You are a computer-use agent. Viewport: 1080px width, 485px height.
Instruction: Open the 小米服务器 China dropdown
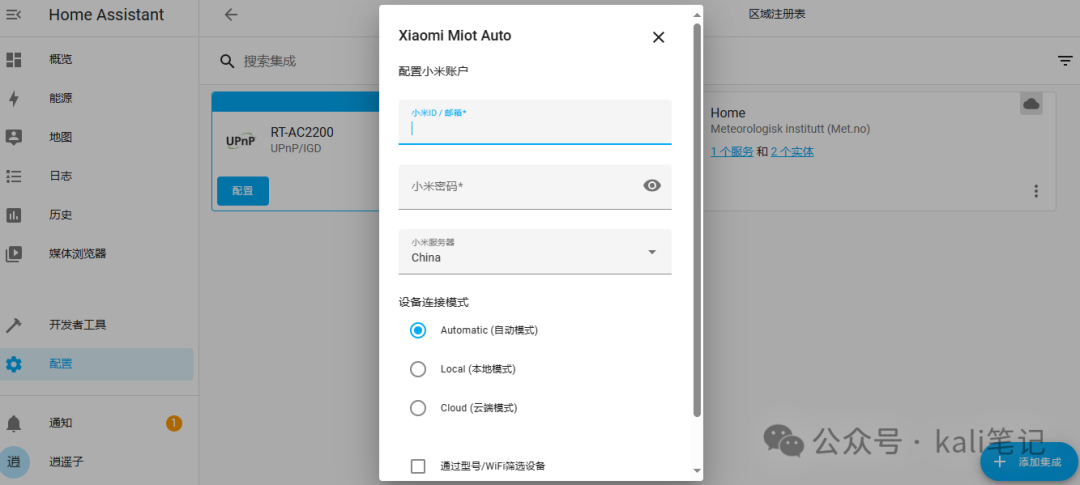tap(534, 251)
